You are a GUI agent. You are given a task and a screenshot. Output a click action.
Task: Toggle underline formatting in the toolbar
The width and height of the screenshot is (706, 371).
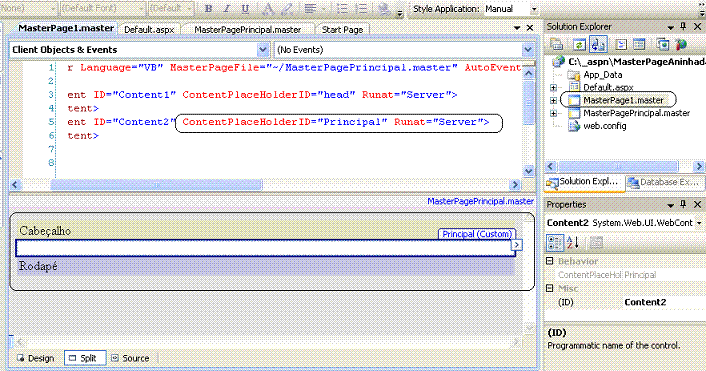245,9
